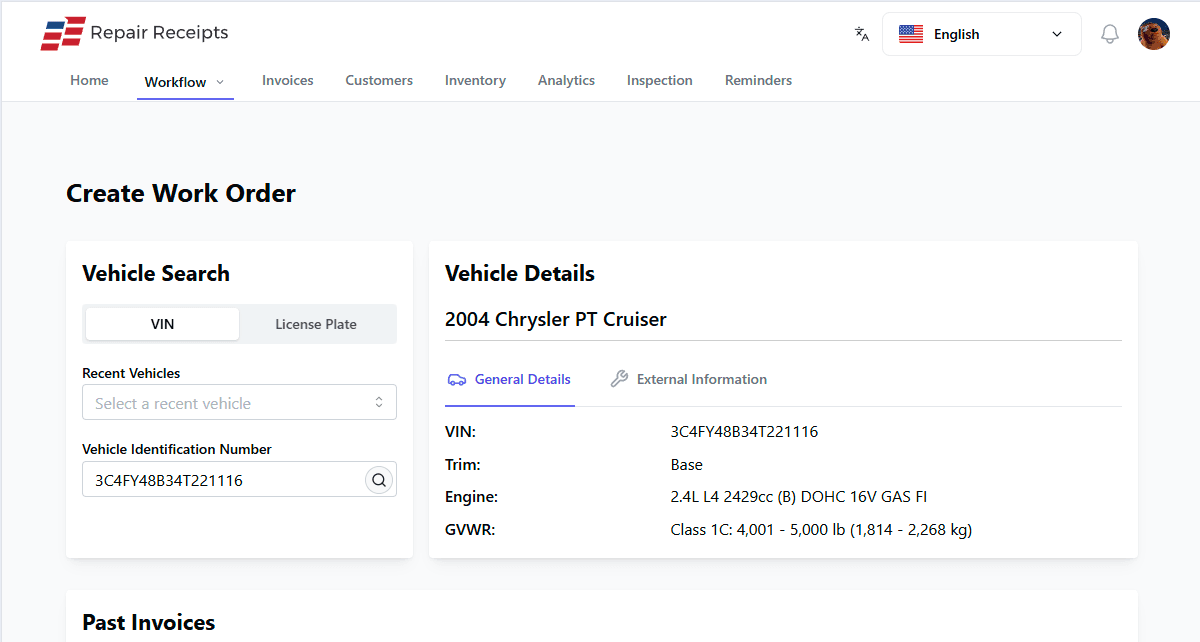Click the Recent Vehicles label
The width and height of the screenshot is (1200, 642).
coord(131,373)
